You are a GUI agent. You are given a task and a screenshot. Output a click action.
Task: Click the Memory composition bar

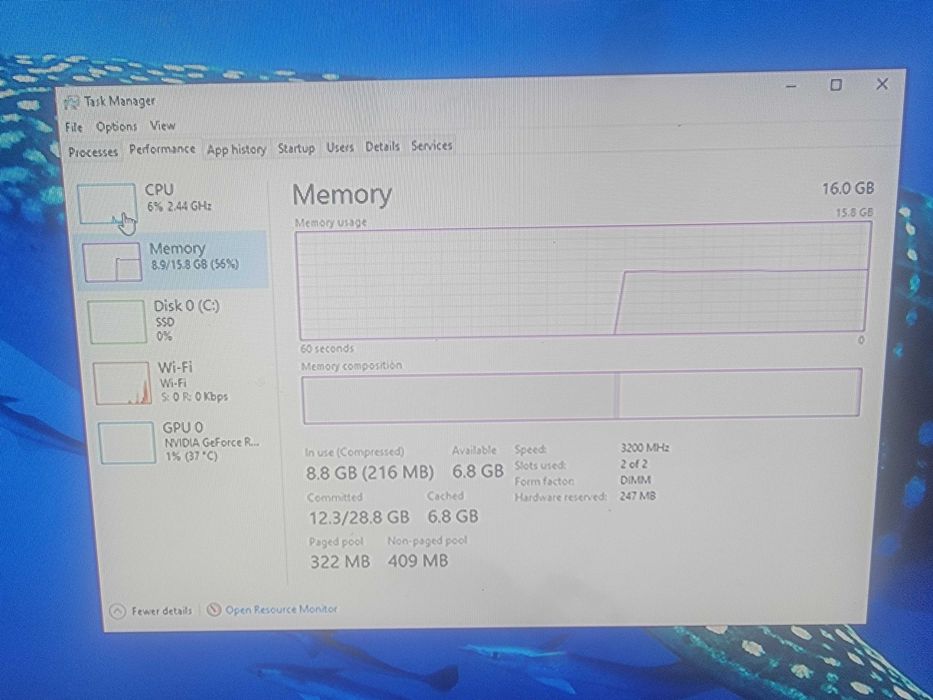581,395
